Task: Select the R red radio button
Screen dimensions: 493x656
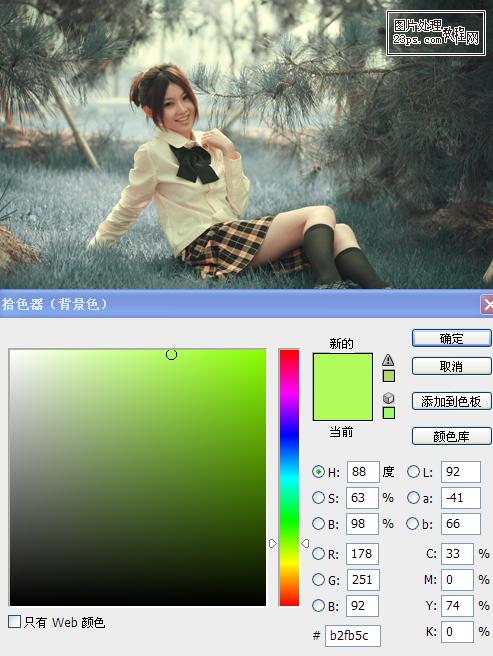Action: coord(318,554)
